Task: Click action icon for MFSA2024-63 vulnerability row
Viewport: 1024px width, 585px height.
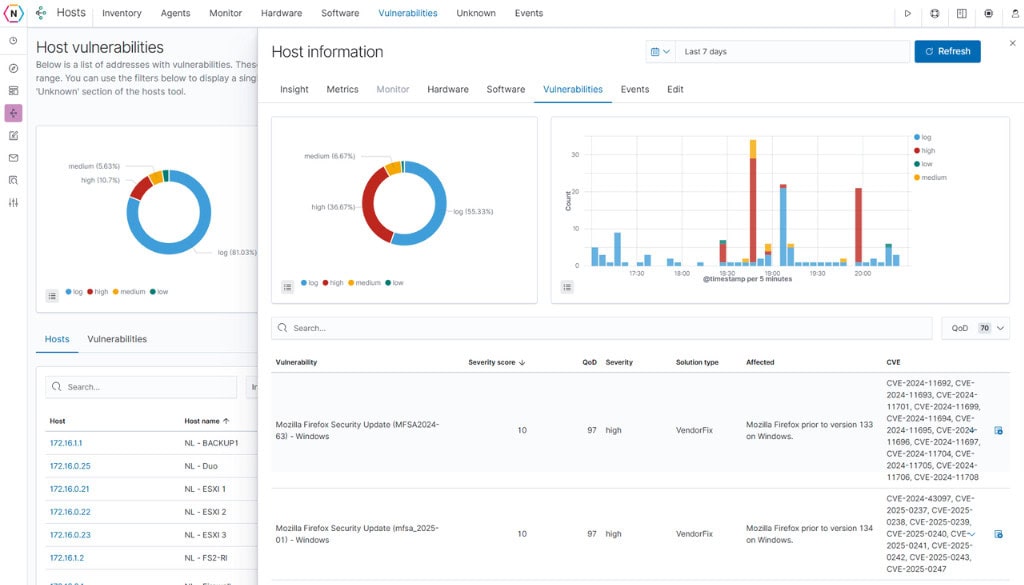Action: (998, 431)
